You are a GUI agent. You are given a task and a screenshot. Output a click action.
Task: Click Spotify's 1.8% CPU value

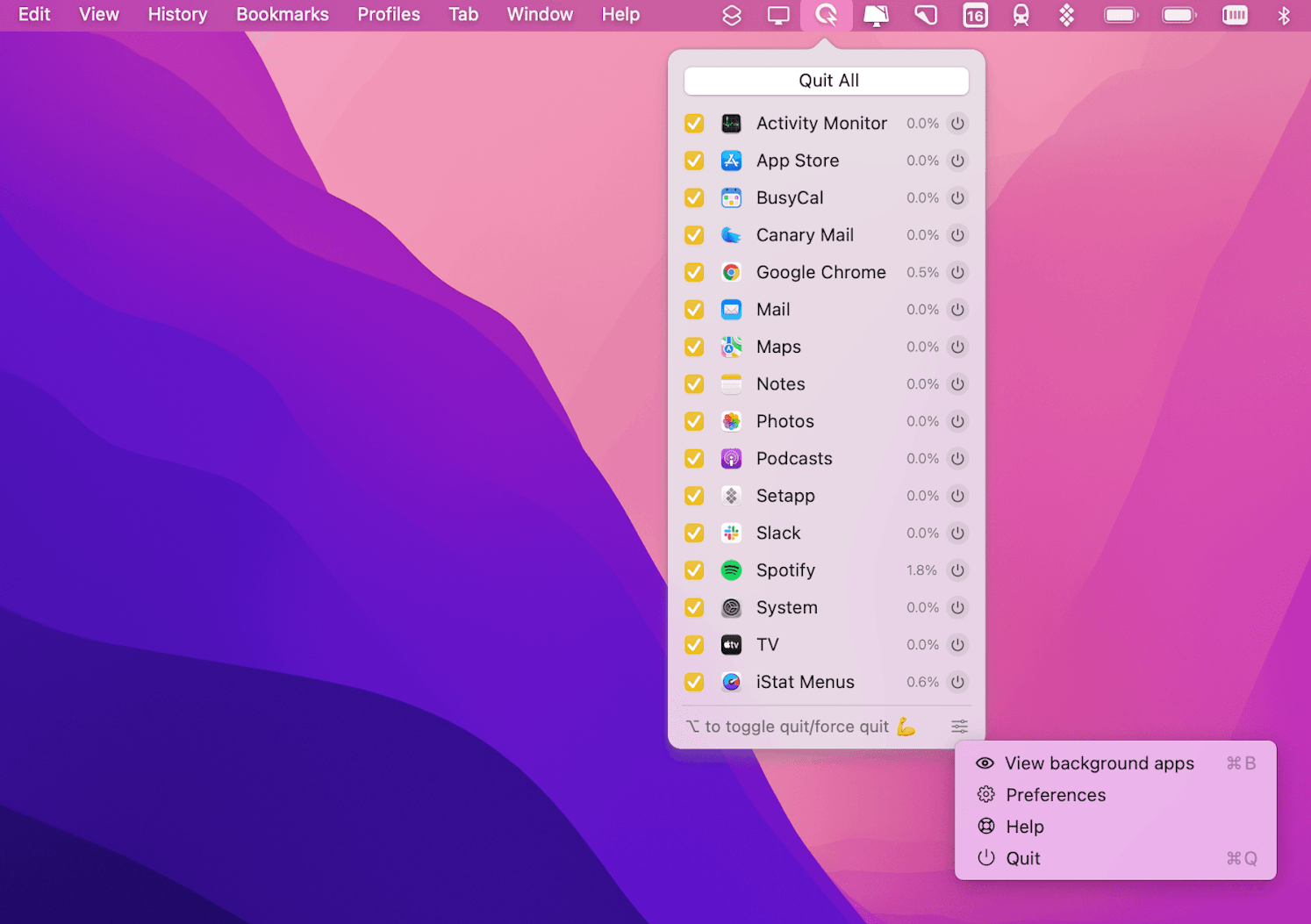[922, 570]
